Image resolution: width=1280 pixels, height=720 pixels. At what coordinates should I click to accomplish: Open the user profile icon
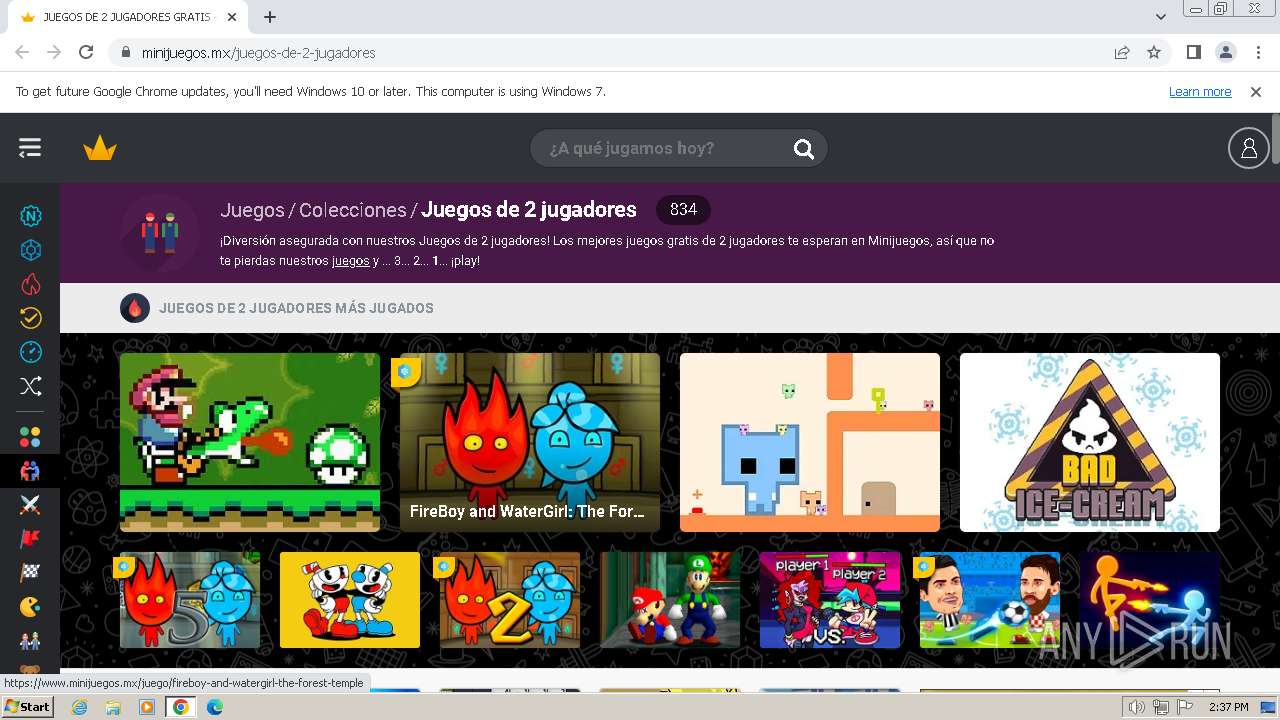click(x=1248, y=148)
